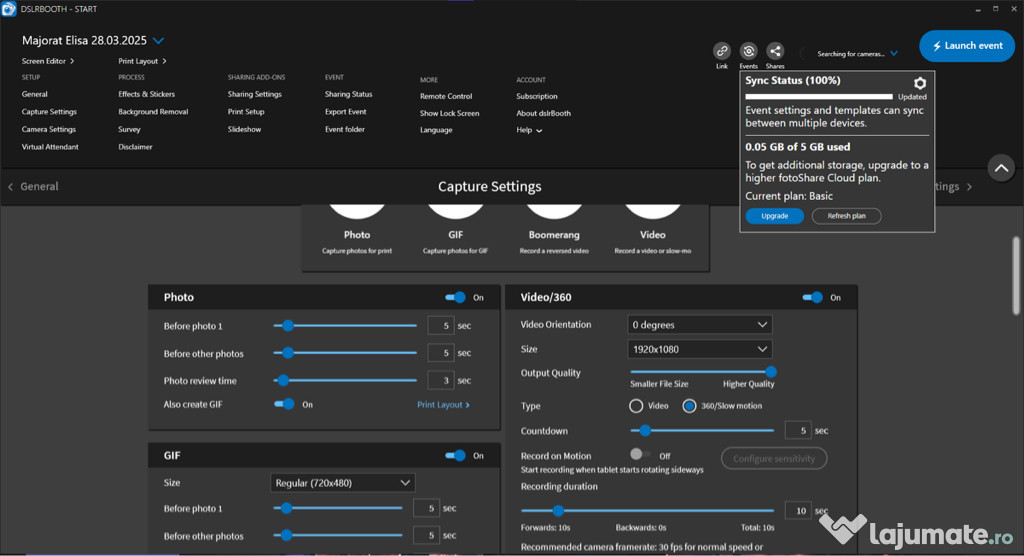Open the GIF Size Regular dropdown

point(343,483)
